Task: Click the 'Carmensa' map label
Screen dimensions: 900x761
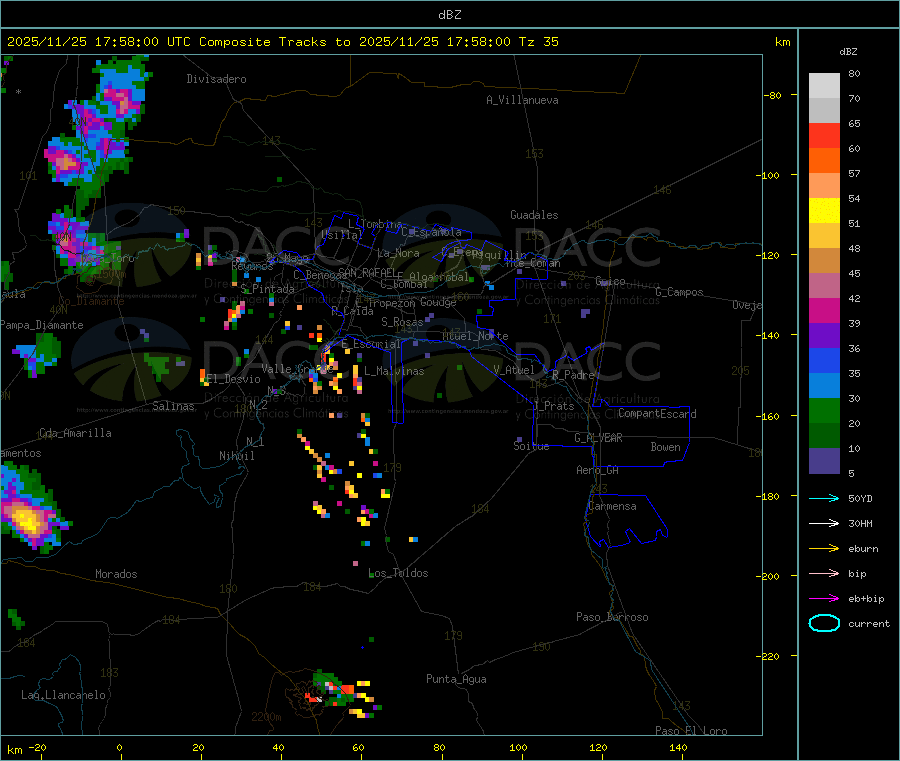Action: tap(612, 506)
